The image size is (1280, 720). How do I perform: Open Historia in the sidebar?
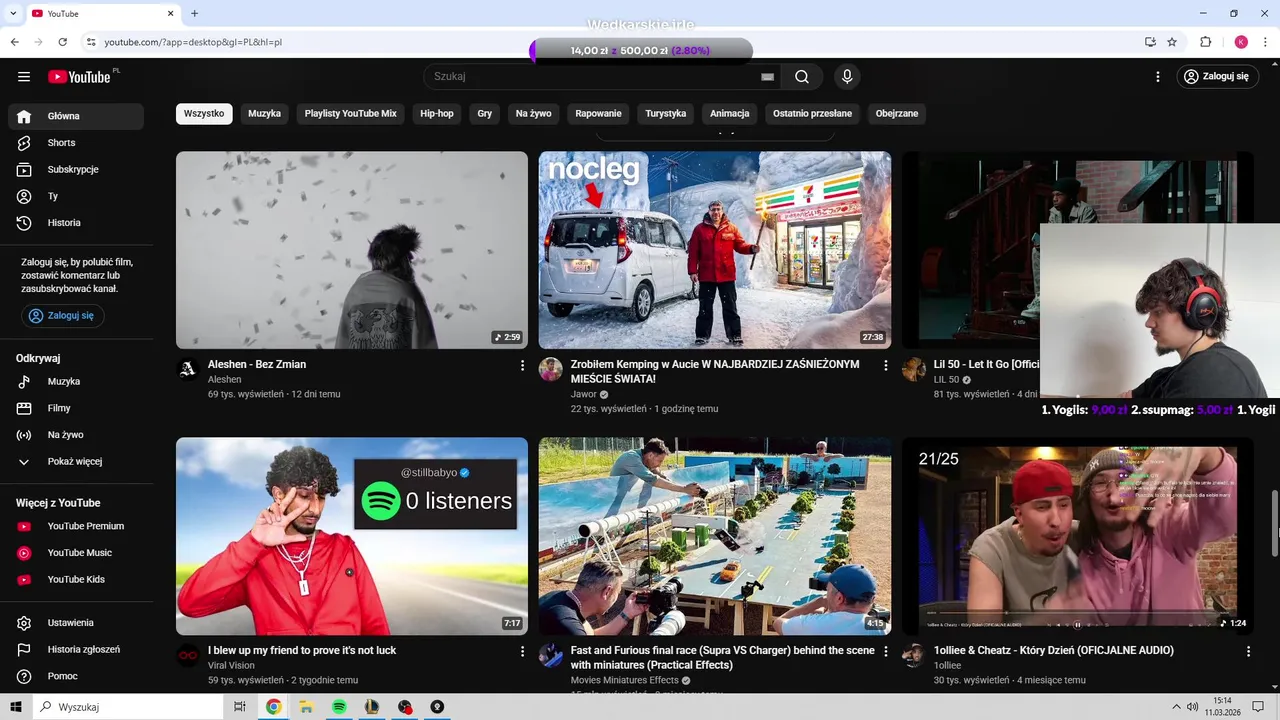(x=76, y=223)
